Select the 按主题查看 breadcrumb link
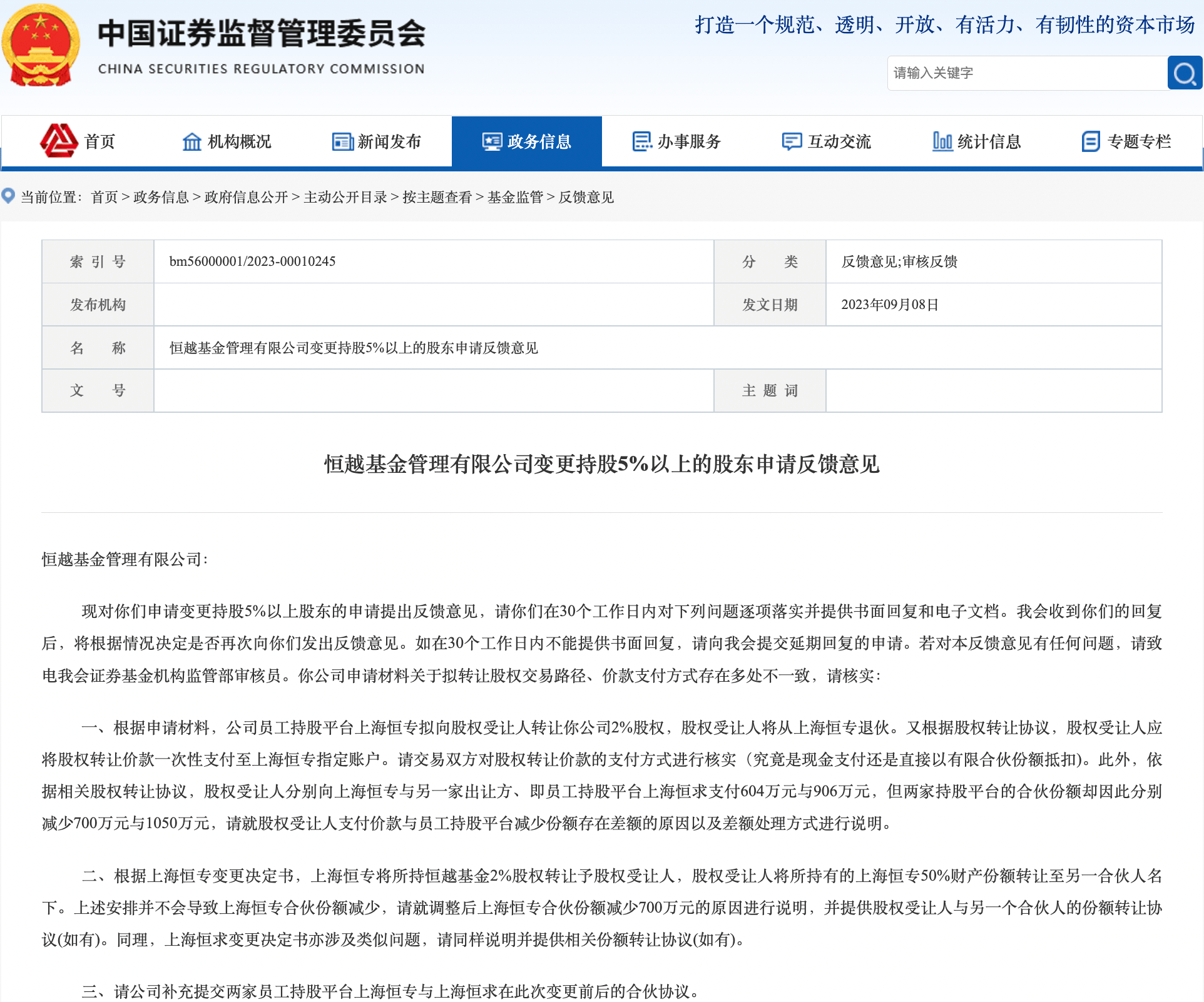 [437, 198]
